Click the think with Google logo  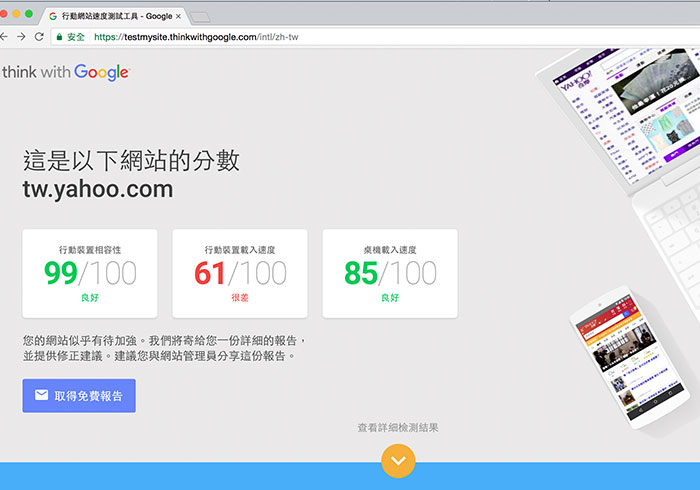coord(65,72)
